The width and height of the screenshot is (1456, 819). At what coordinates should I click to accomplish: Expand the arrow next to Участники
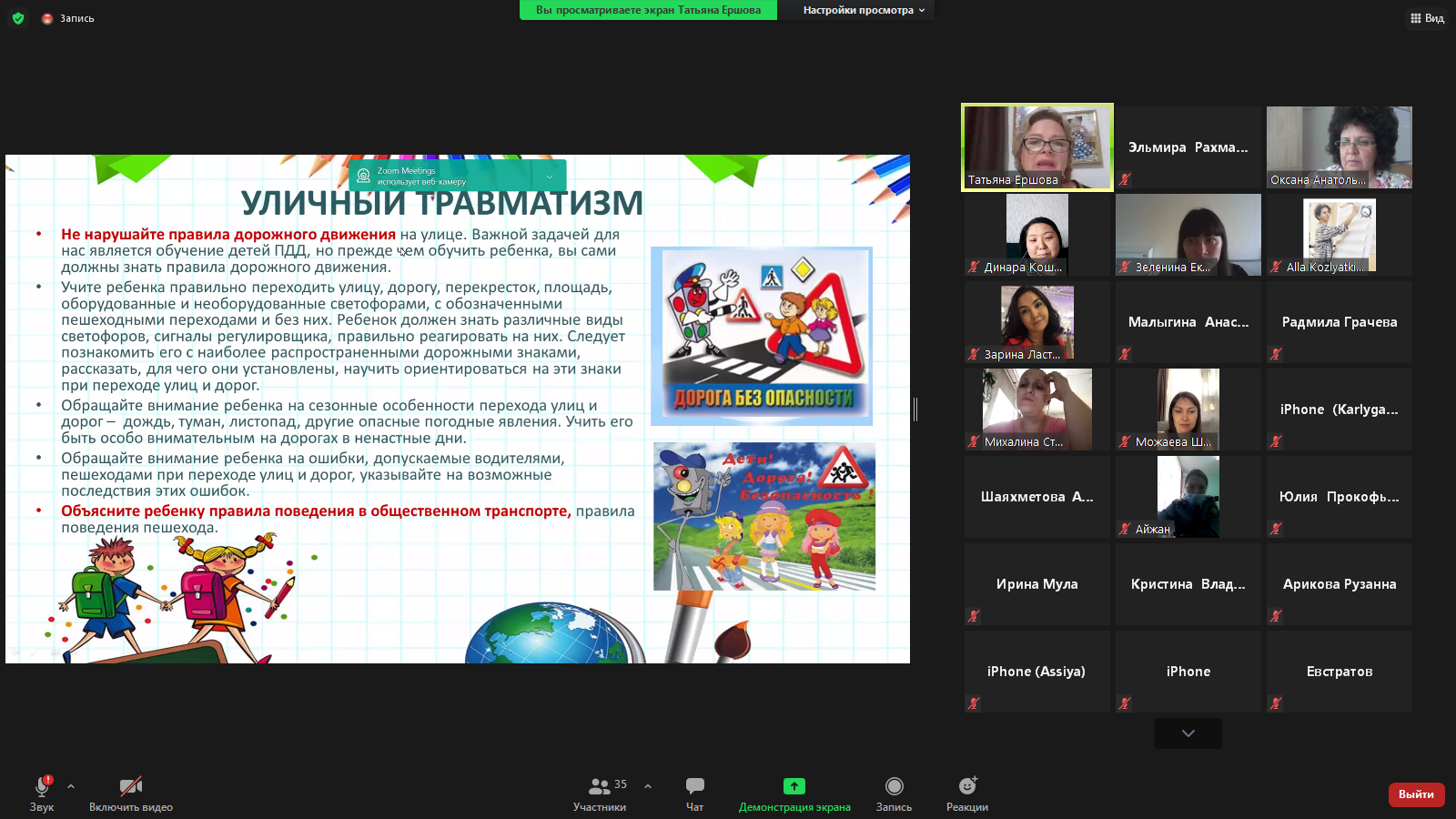click(x=648, y=786)
